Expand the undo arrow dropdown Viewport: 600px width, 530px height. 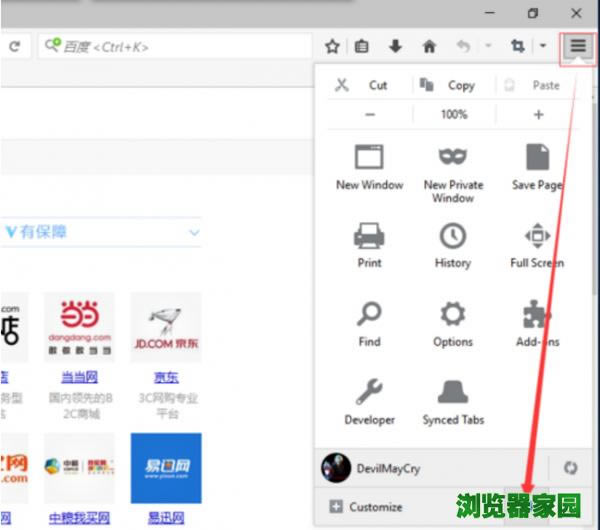point(488,46)
